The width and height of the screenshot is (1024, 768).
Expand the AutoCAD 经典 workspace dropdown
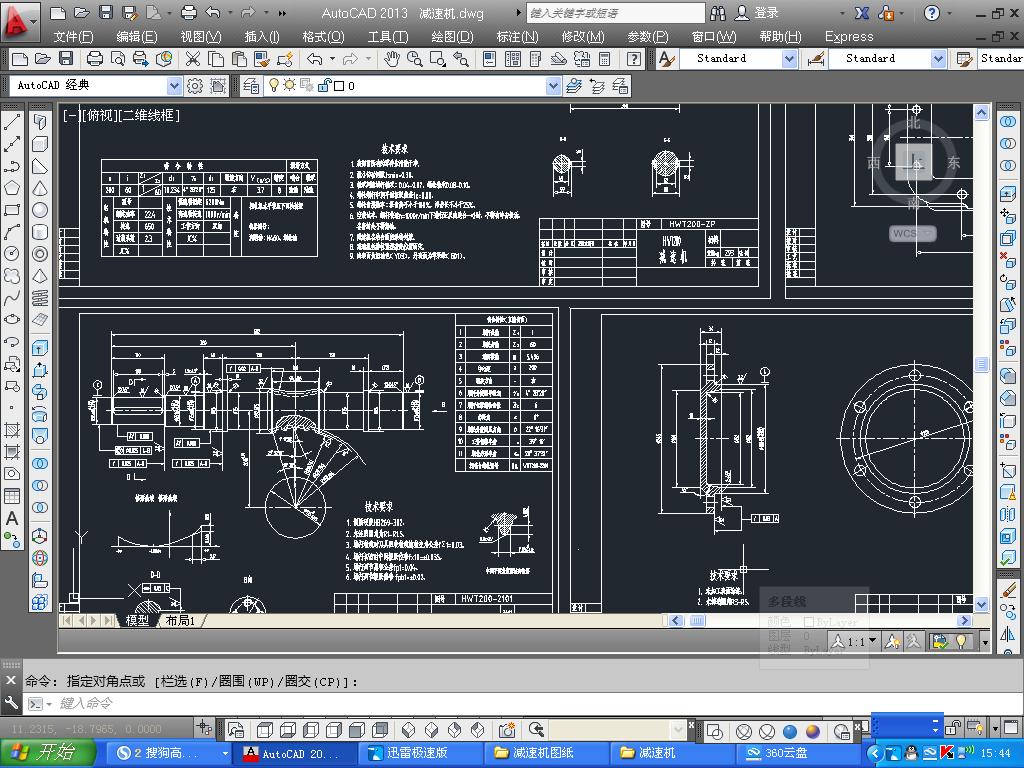[x=174, y=86]
